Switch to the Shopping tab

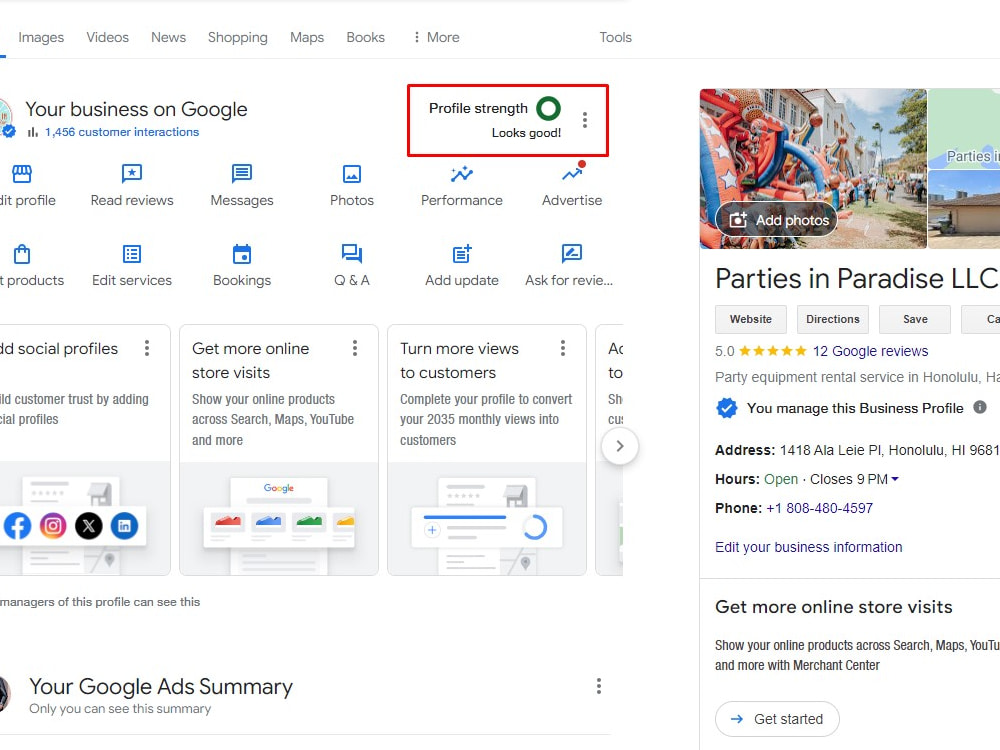click(237, 37)
